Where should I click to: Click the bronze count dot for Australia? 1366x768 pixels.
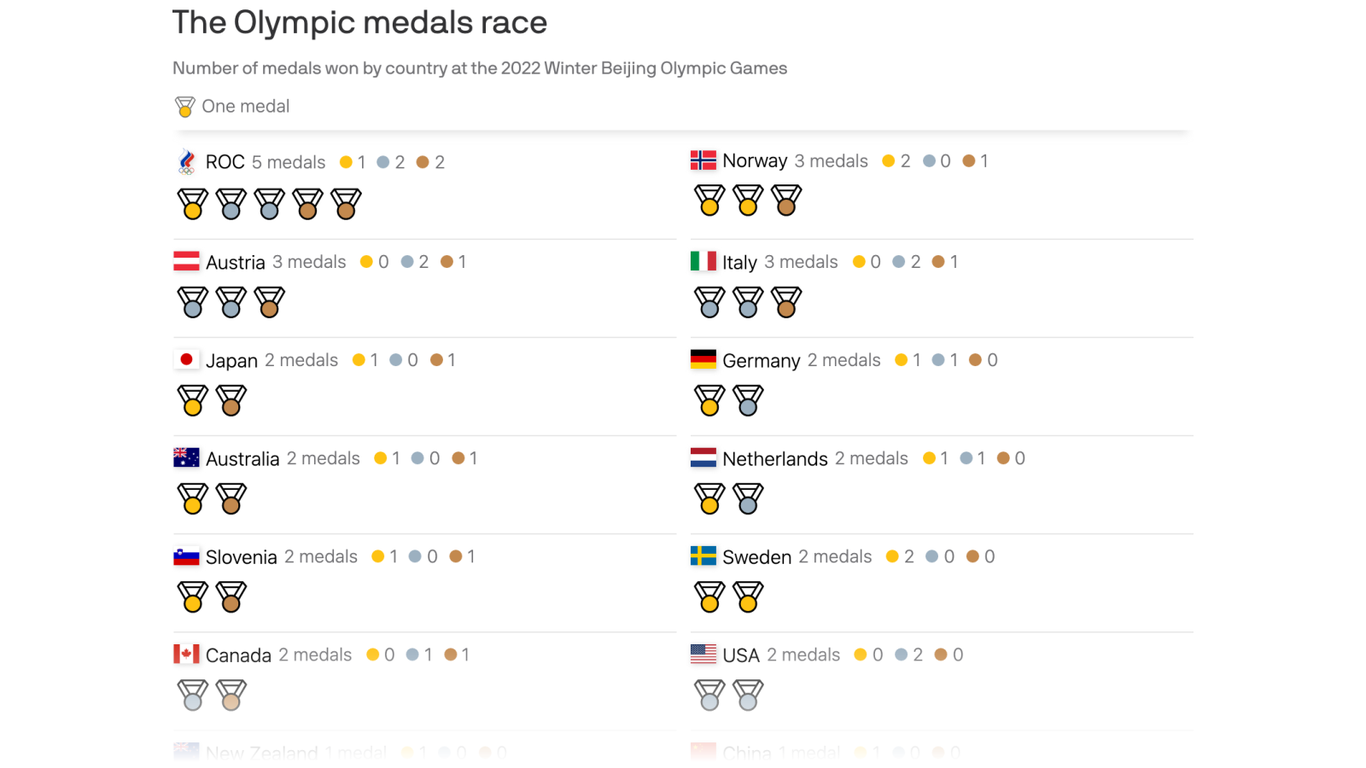point(458,458)
